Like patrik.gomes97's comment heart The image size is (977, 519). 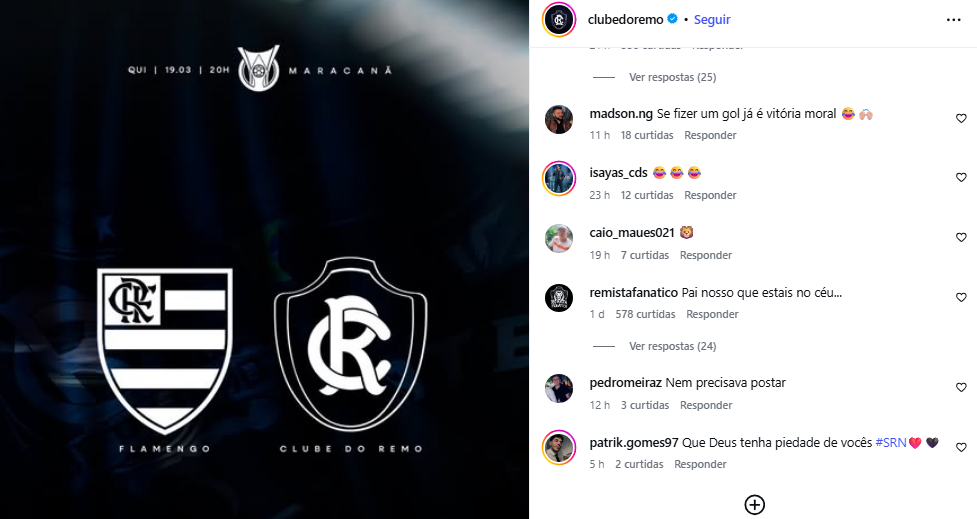961,447
